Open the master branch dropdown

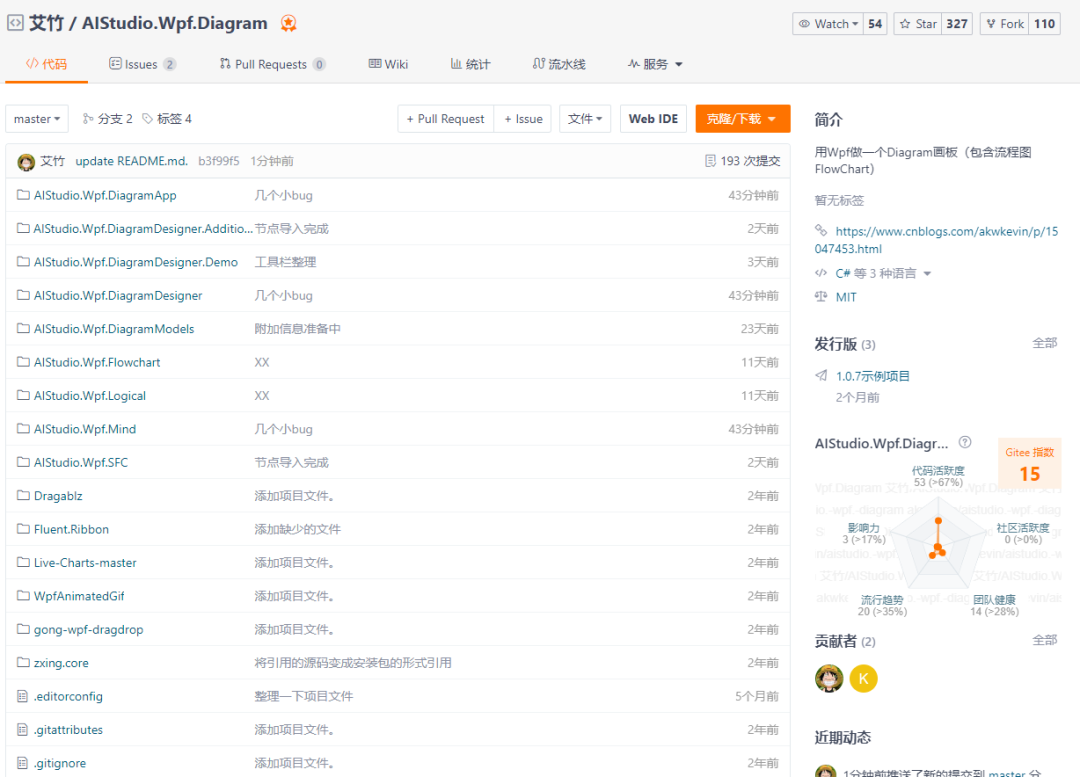37,118
